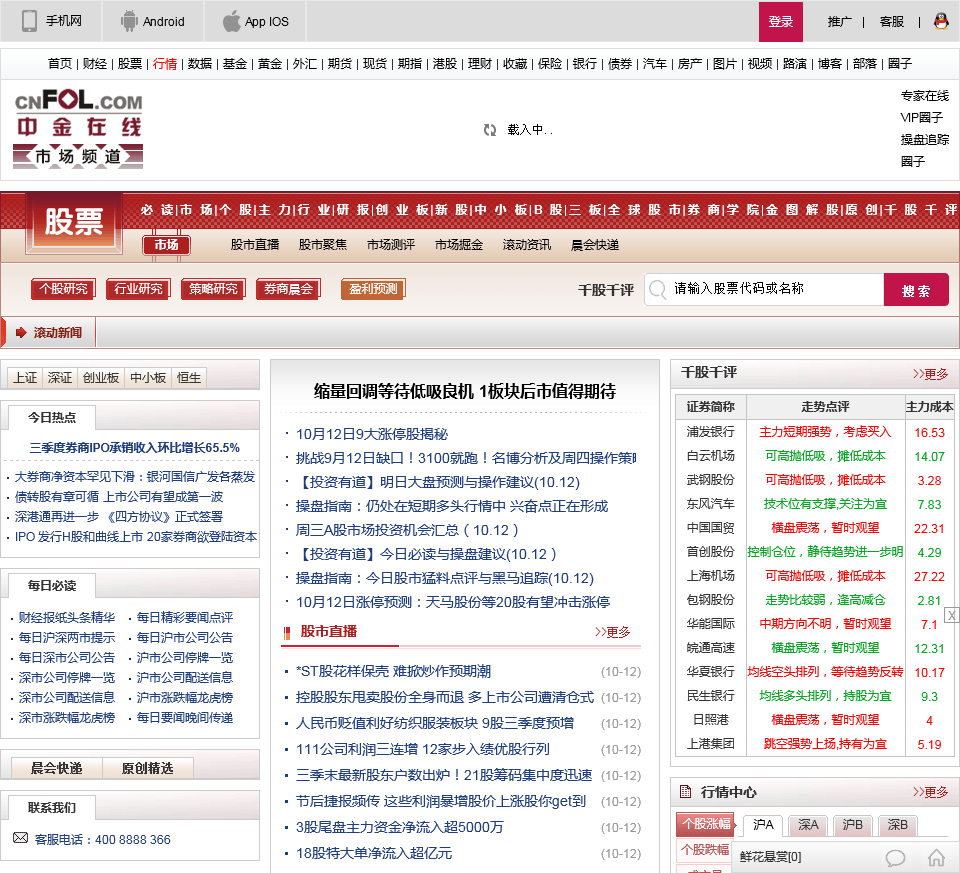960x873 pixels.
Task: Open the 创业板 item in the red stock menu
Action: (x=402, y=210)
